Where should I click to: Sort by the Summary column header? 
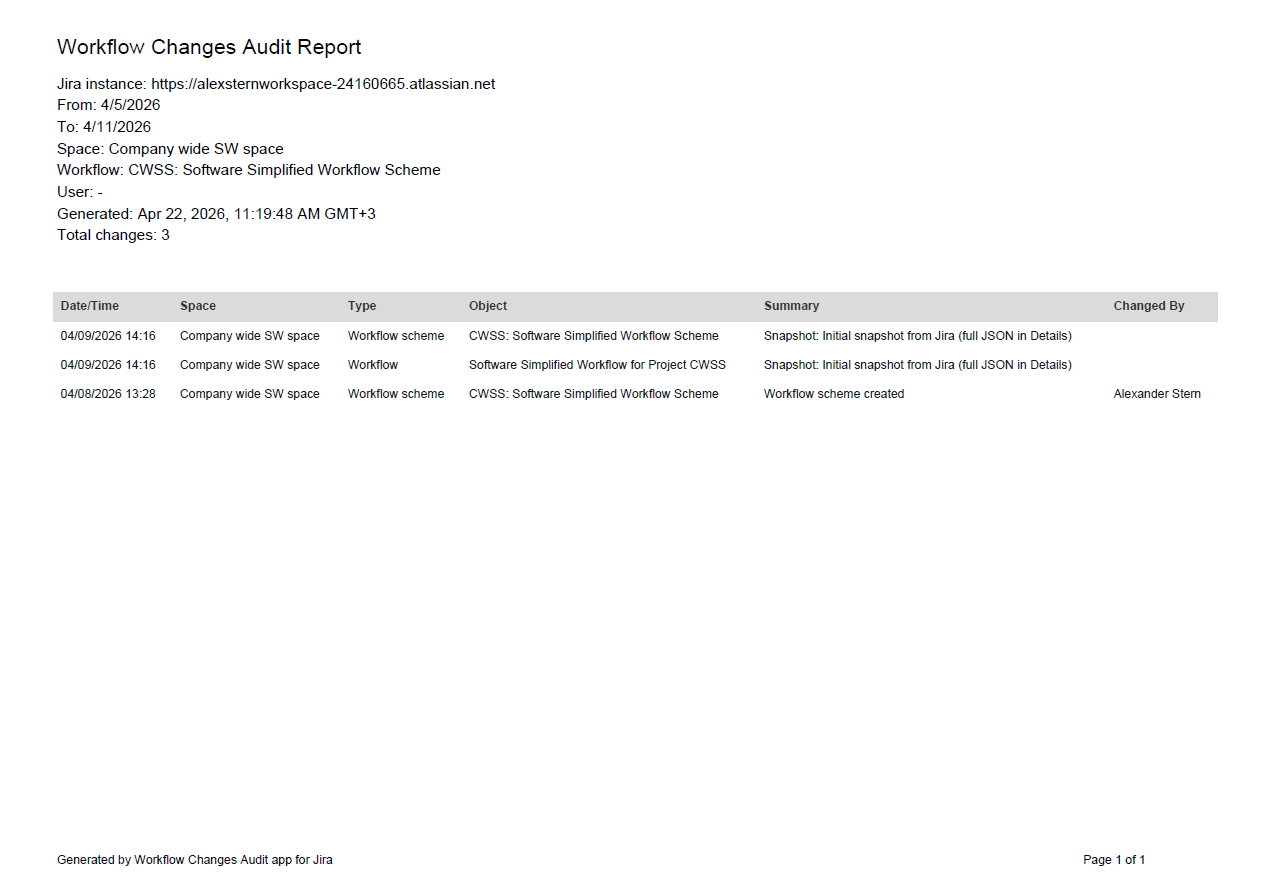click(791, 306)
